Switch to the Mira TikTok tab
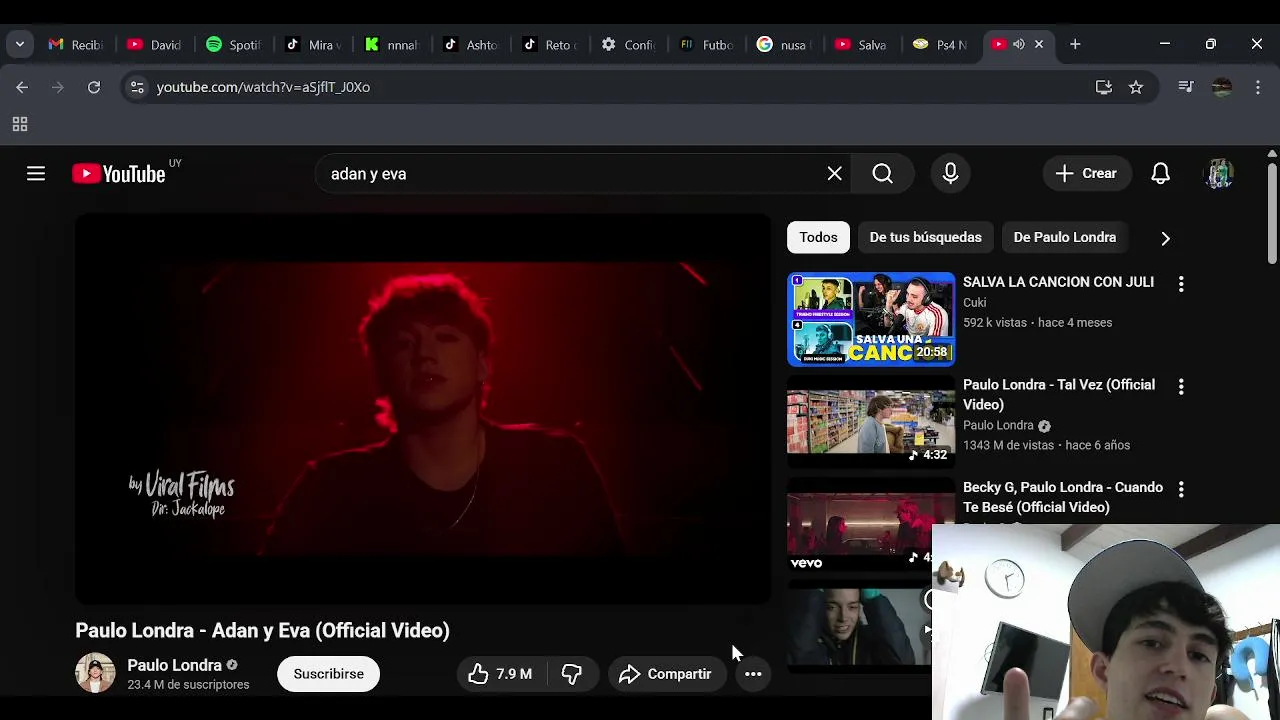Image resolution: width=1280 pixels, height=720 pixels. click(313, 44)
